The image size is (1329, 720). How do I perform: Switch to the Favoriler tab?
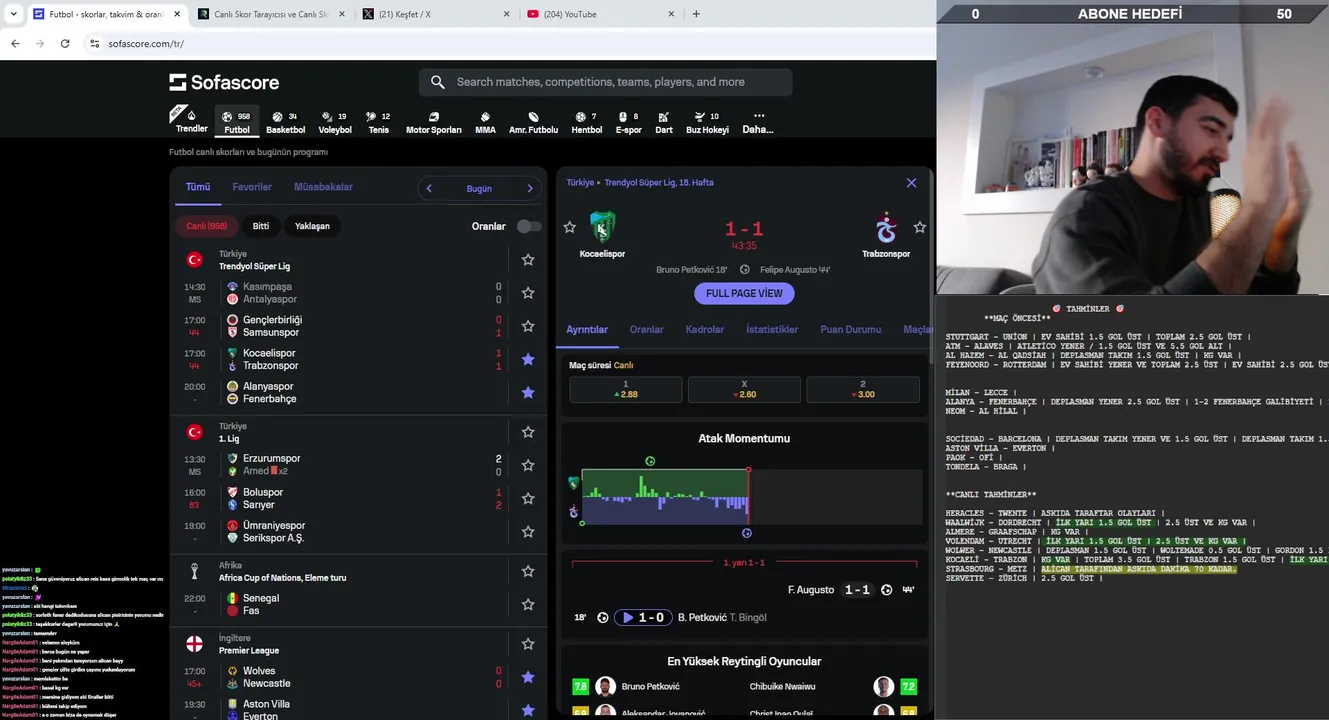252,187
